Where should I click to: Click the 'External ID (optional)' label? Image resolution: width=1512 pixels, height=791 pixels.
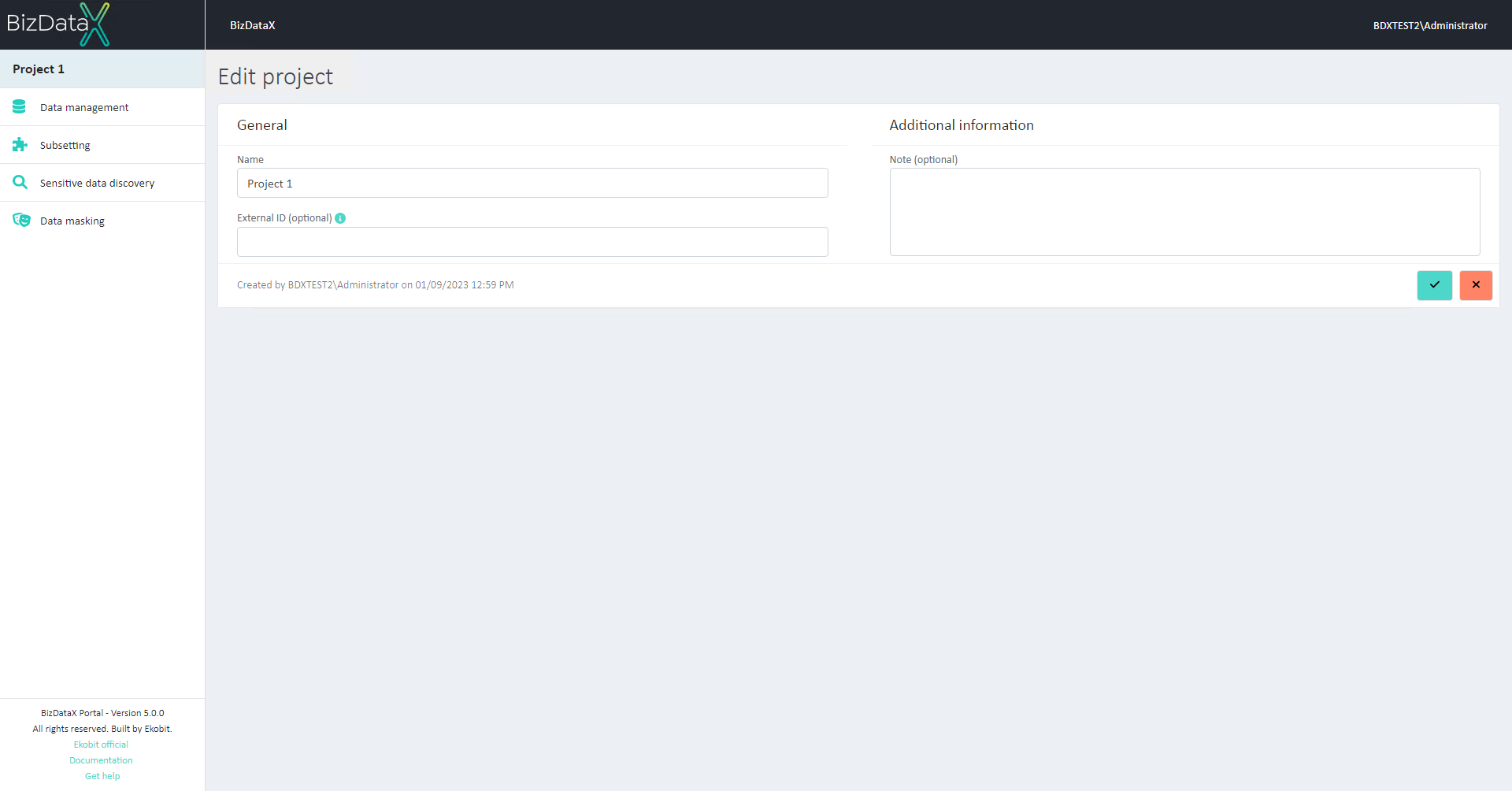[x=284, y=218]
